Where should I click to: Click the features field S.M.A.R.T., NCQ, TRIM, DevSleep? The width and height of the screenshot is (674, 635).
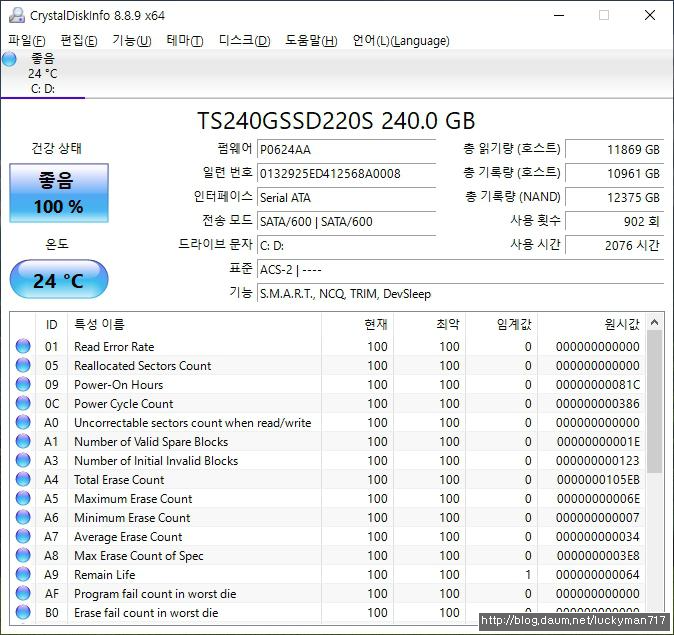pos(460,294)
